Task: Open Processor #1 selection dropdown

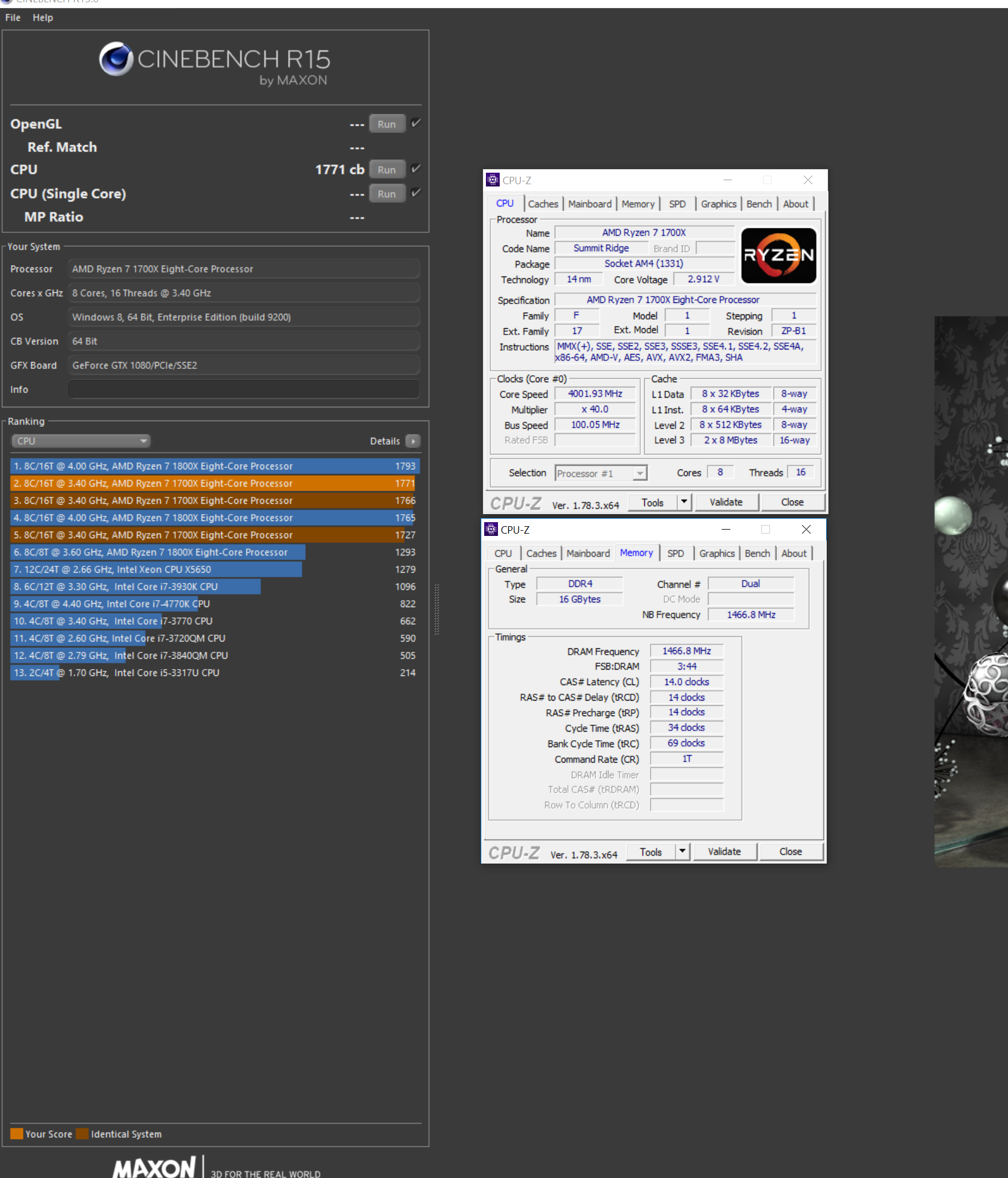Action: coord(601,473)
